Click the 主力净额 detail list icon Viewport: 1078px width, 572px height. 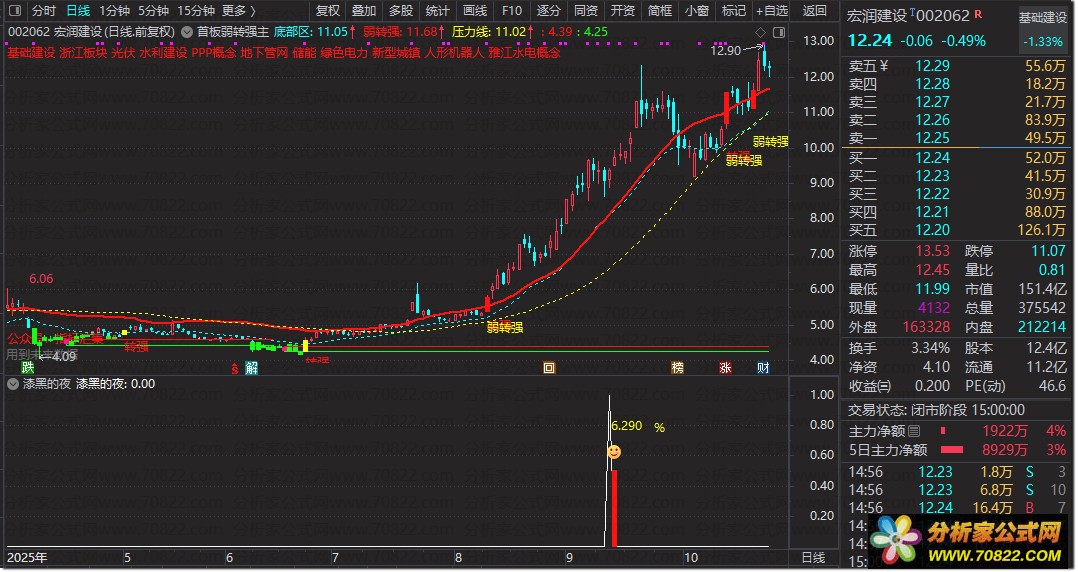coord(914,431)
